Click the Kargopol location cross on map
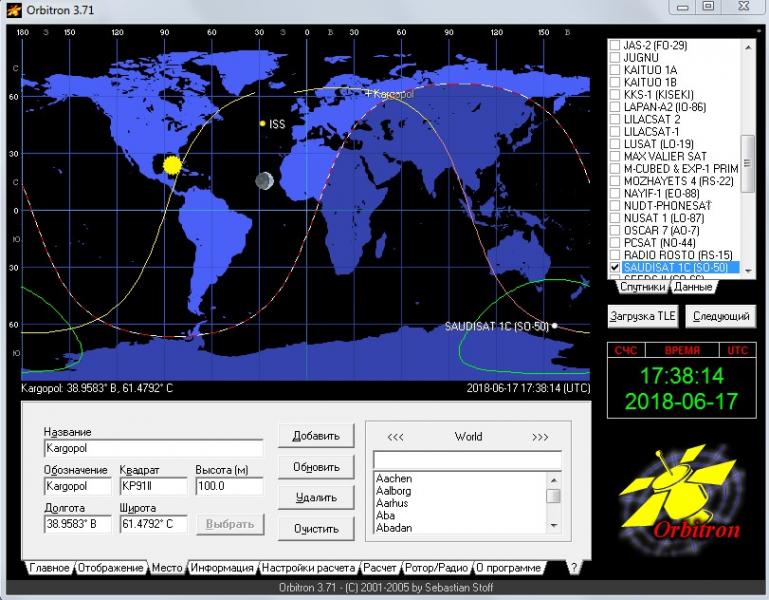This screenshot has height=600, width=769. pyautogui.click(x=368, y=94)
